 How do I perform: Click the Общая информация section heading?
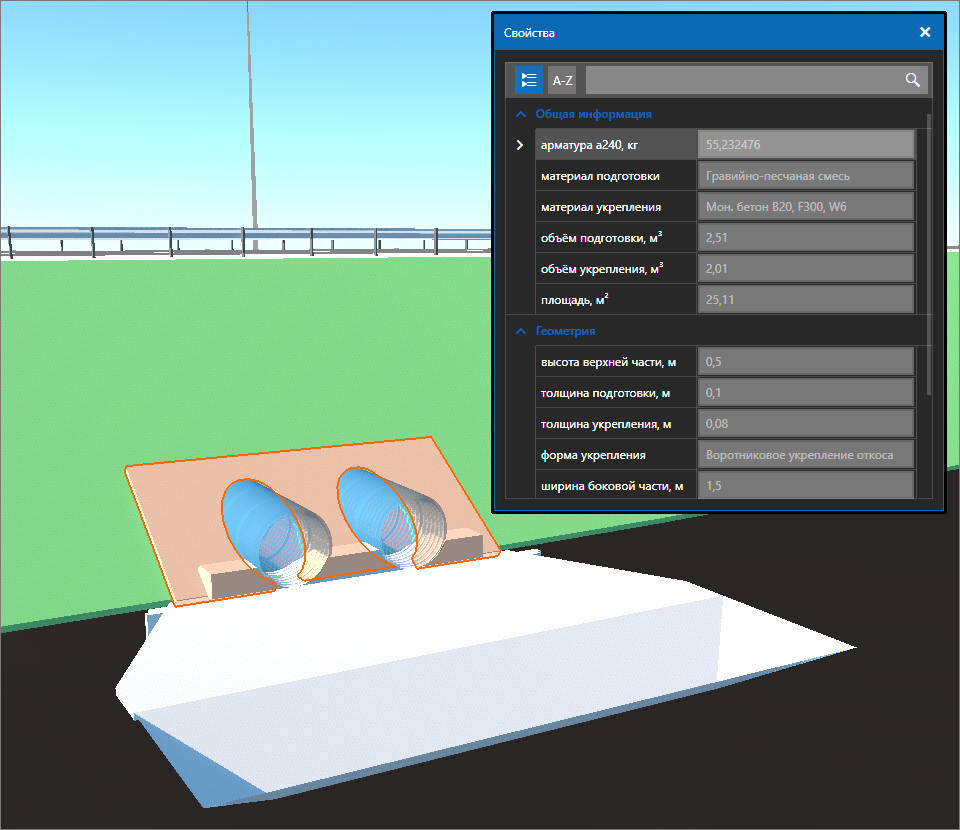593,114
